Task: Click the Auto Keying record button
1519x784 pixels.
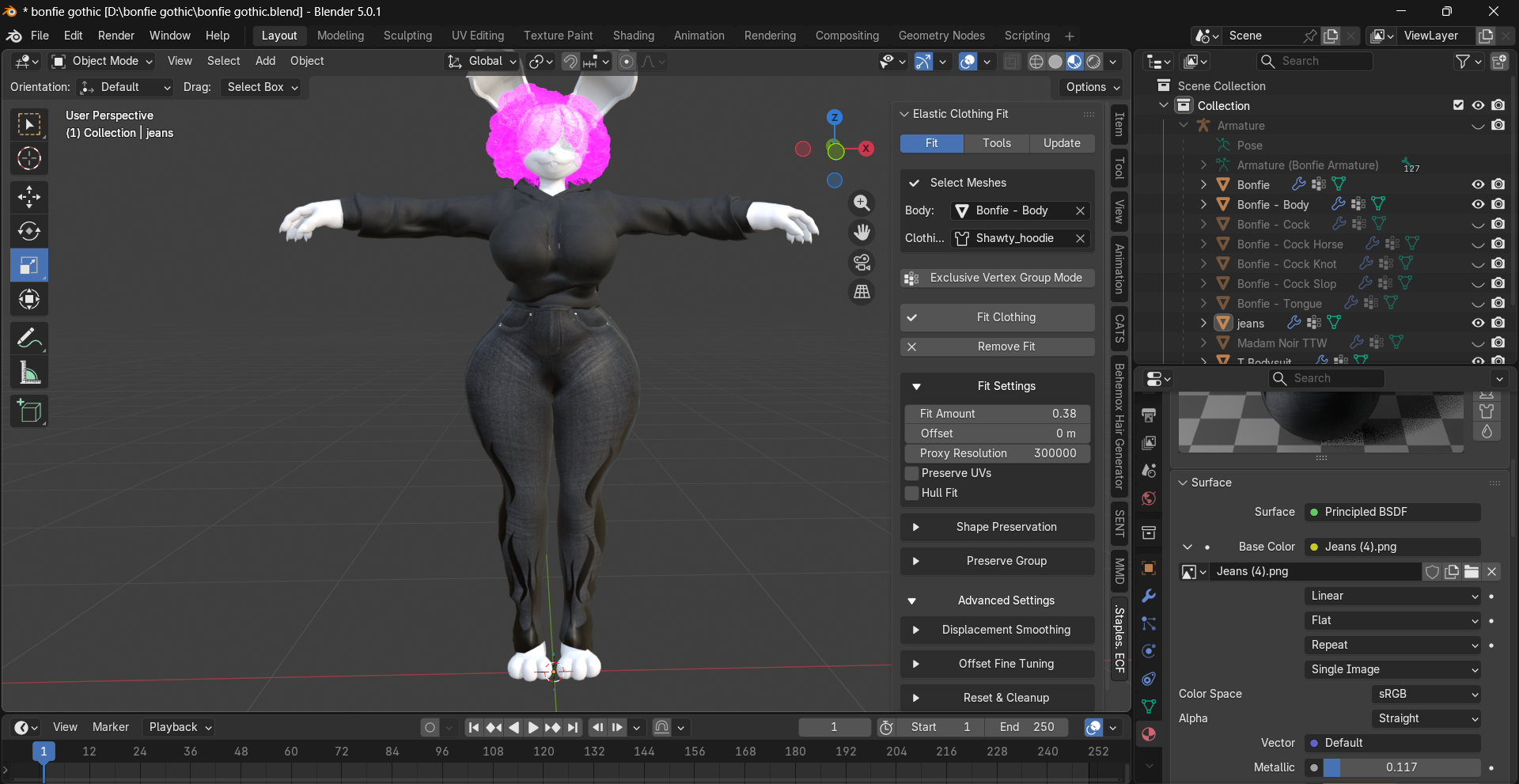Action: click(x=430, y=727)
